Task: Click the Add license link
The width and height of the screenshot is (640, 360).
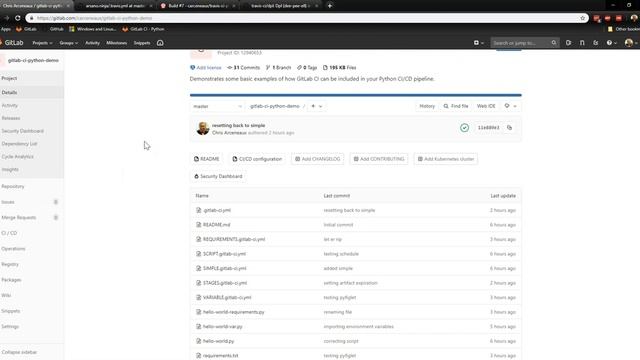Action: coord(206,68)
